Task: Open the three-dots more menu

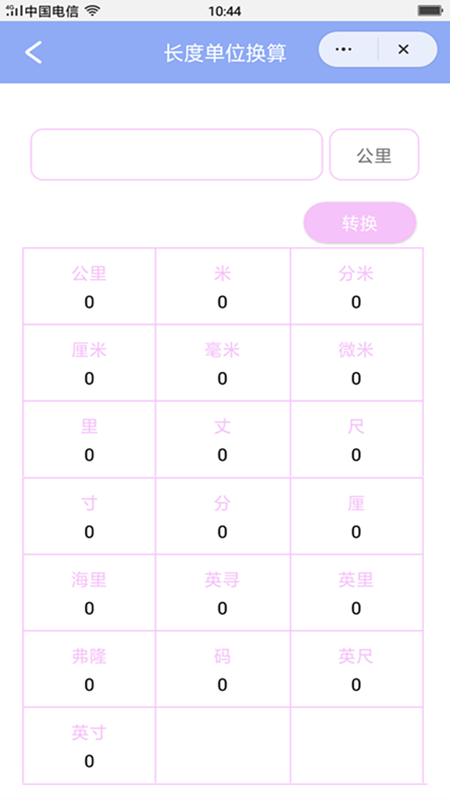Action: click(343, 49)
